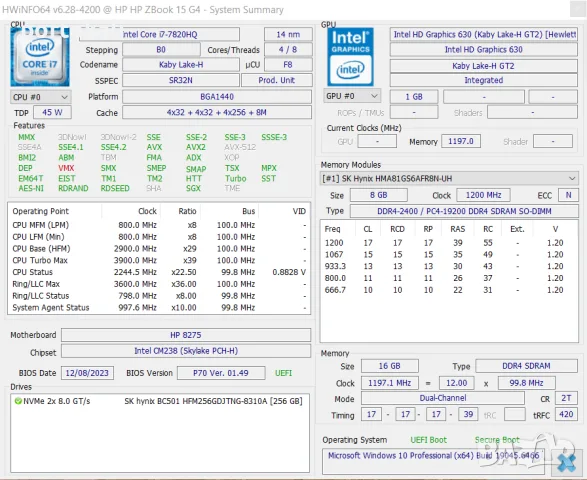
Task: Click the ECC N field
Action: [x=568, y=195]
